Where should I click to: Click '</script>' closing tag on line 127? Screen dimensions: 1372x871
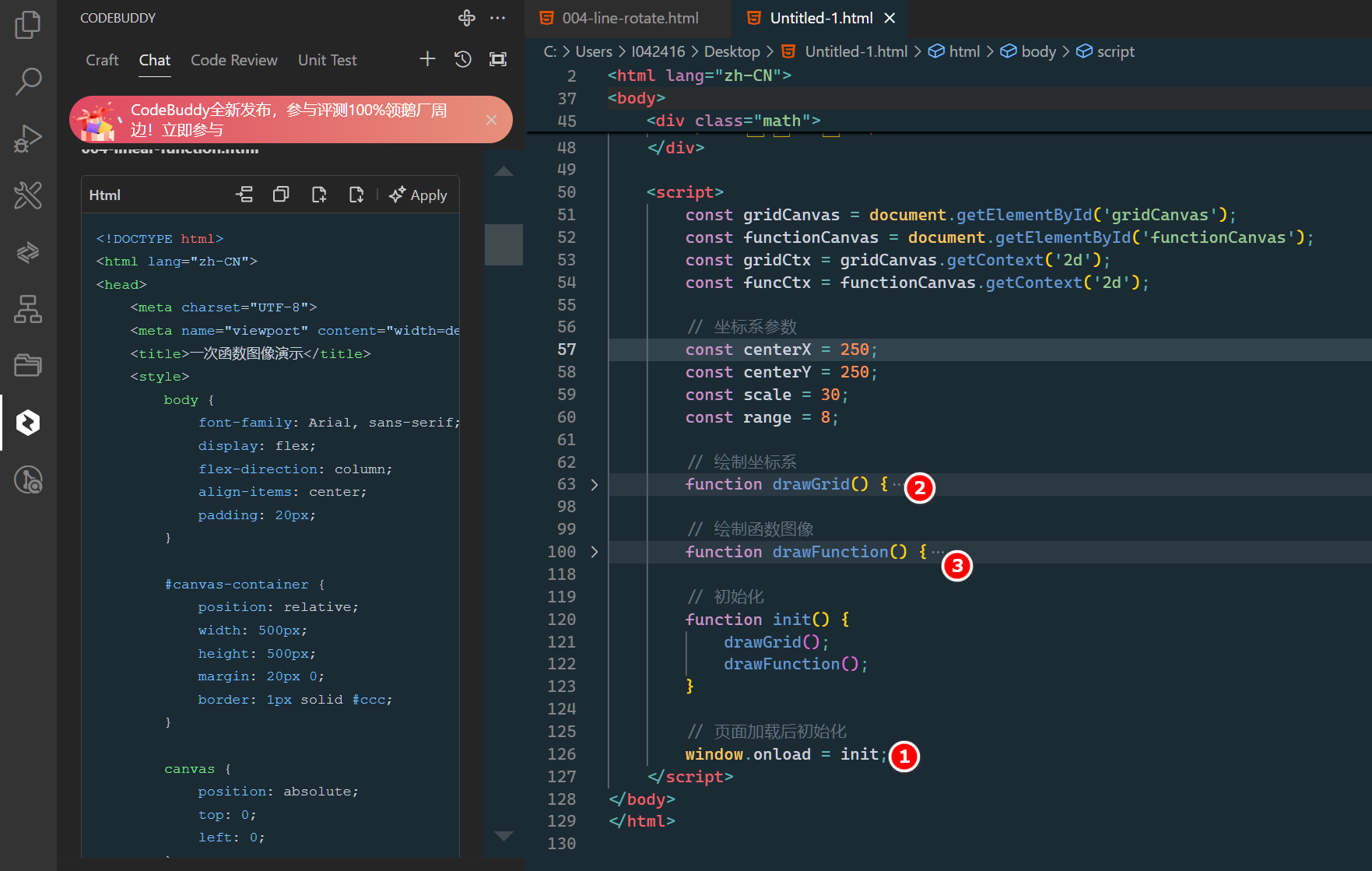tap(690, 777)
